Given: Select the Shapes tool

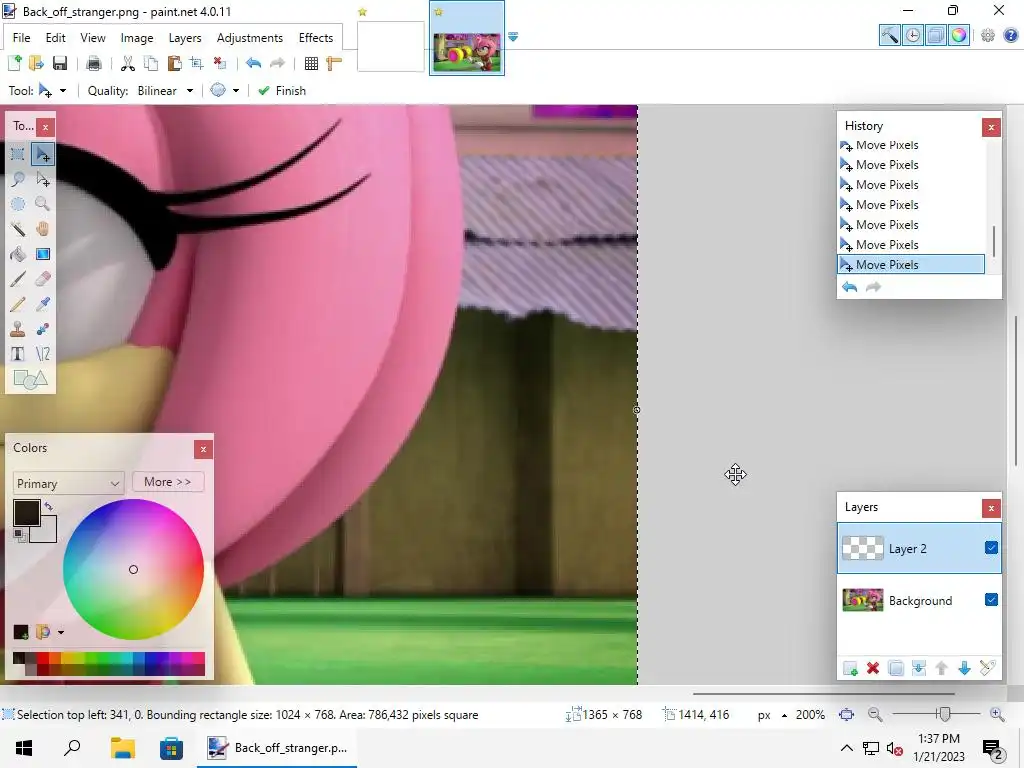Looking at the screenshot, I should click(30, 379).
